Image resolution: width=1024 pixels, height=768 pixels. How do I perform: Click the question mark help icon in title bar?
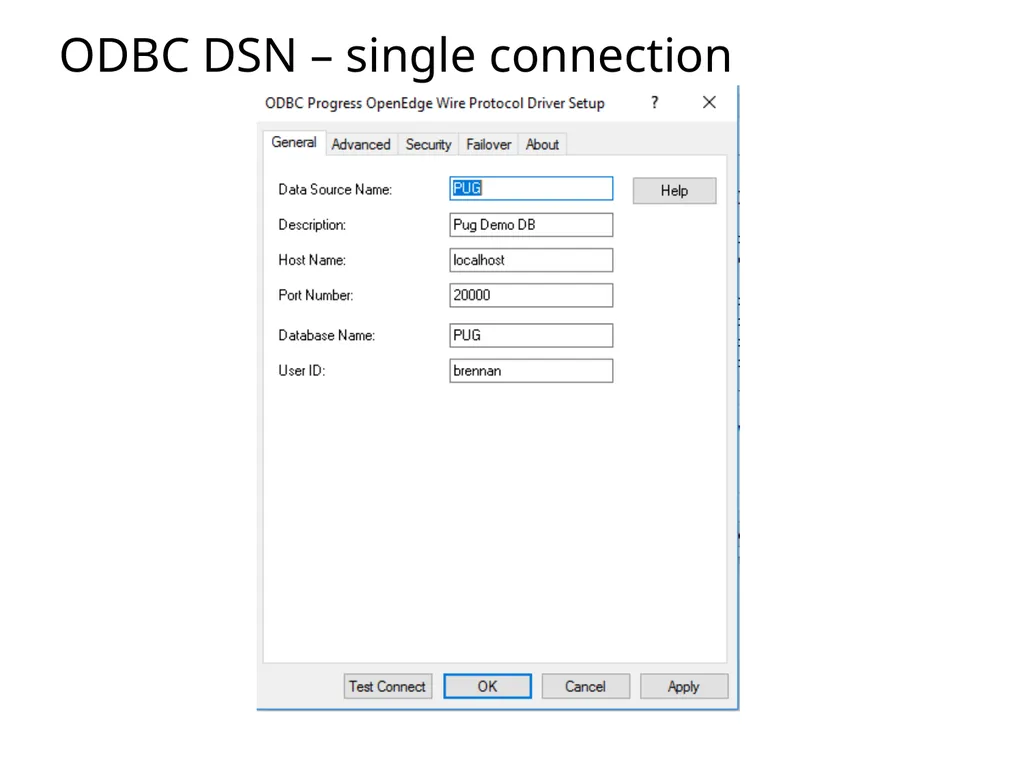pyautogui.click(x=654, y=103)
